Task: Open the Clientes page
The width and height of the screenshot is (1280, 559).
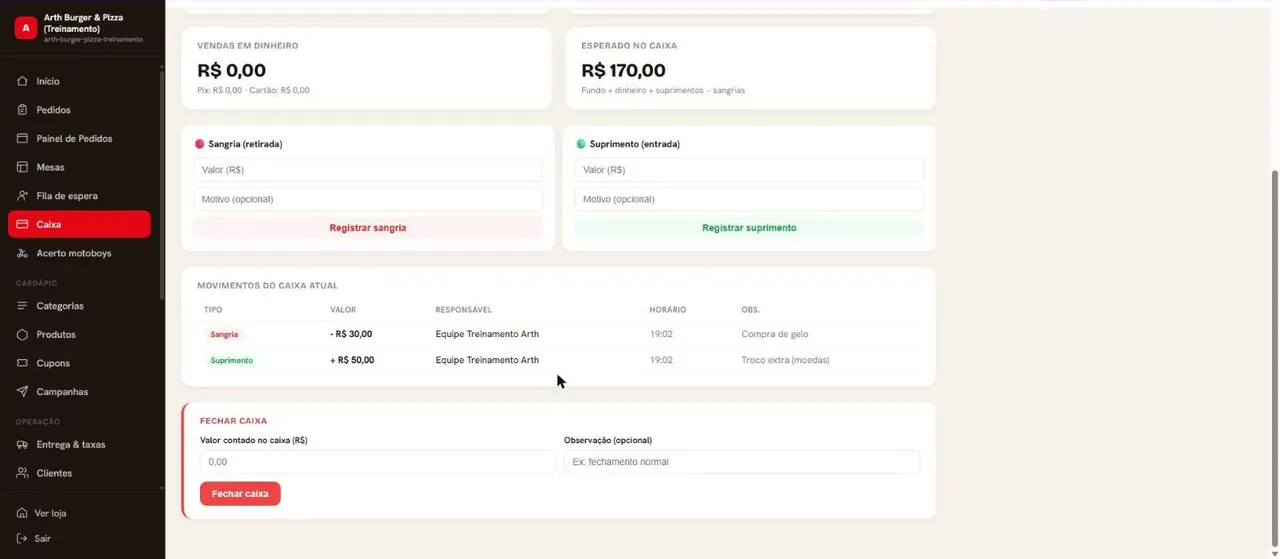Action: click(x=79, y=473)
